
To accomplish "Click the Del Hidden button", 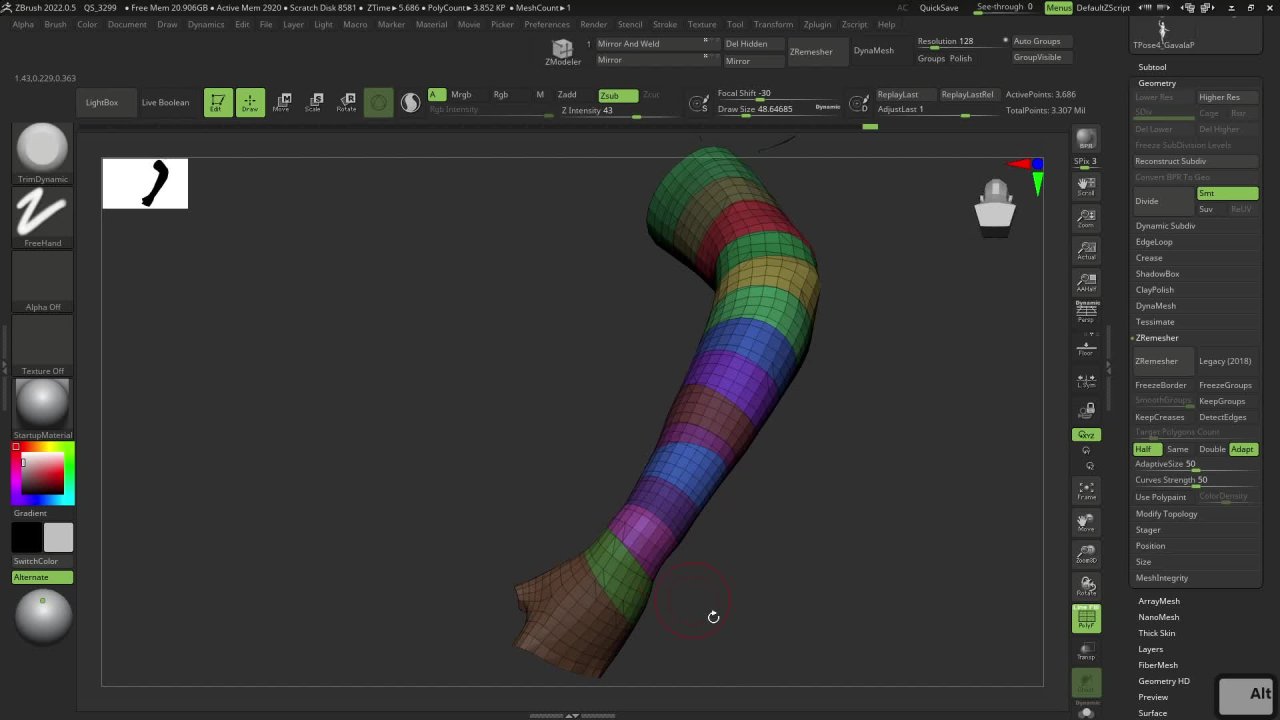I will tap(746, 44).
